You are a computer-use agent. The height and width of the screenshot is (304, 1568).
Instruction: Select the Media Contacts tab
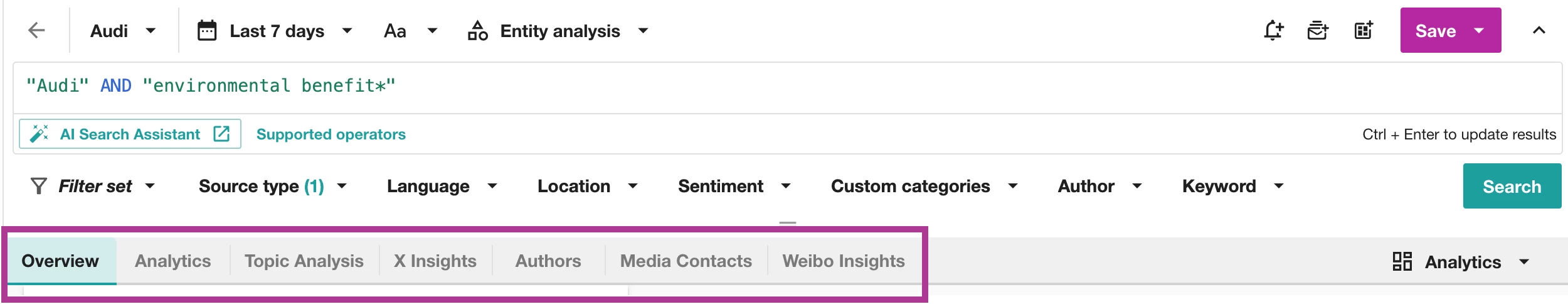point(686,261)
